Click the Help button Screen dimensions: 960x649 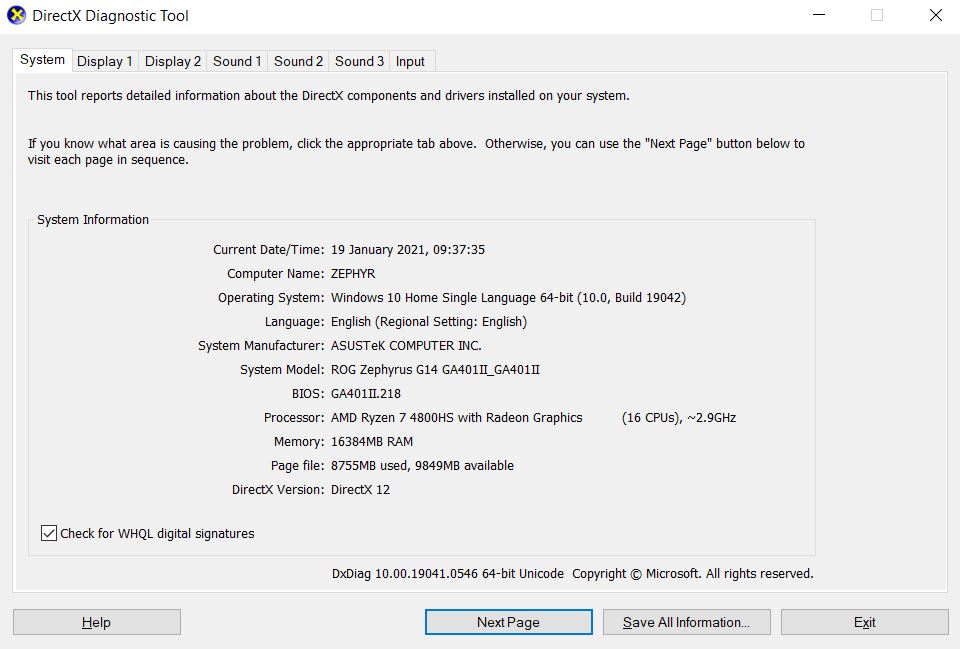click(97, 622)
